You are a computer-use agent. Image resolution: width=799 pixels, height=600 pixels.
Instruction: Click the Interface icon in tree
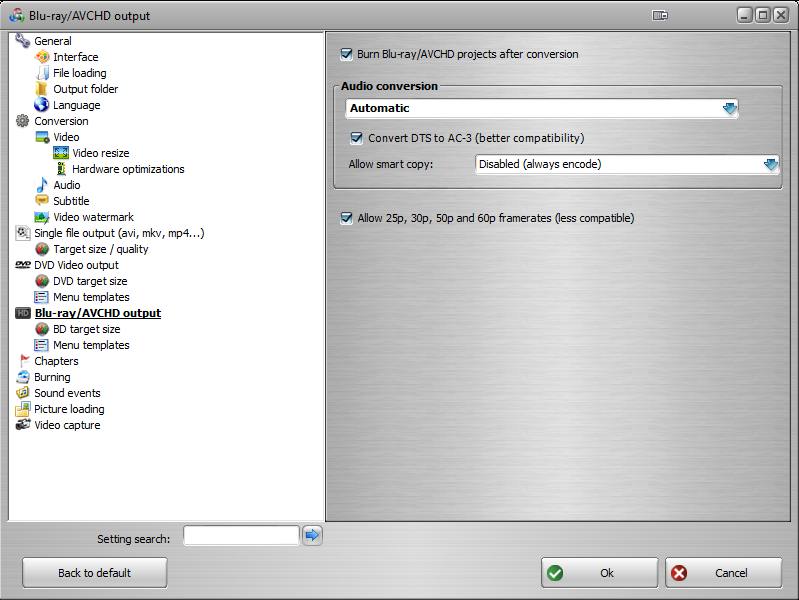pos(42,57)
